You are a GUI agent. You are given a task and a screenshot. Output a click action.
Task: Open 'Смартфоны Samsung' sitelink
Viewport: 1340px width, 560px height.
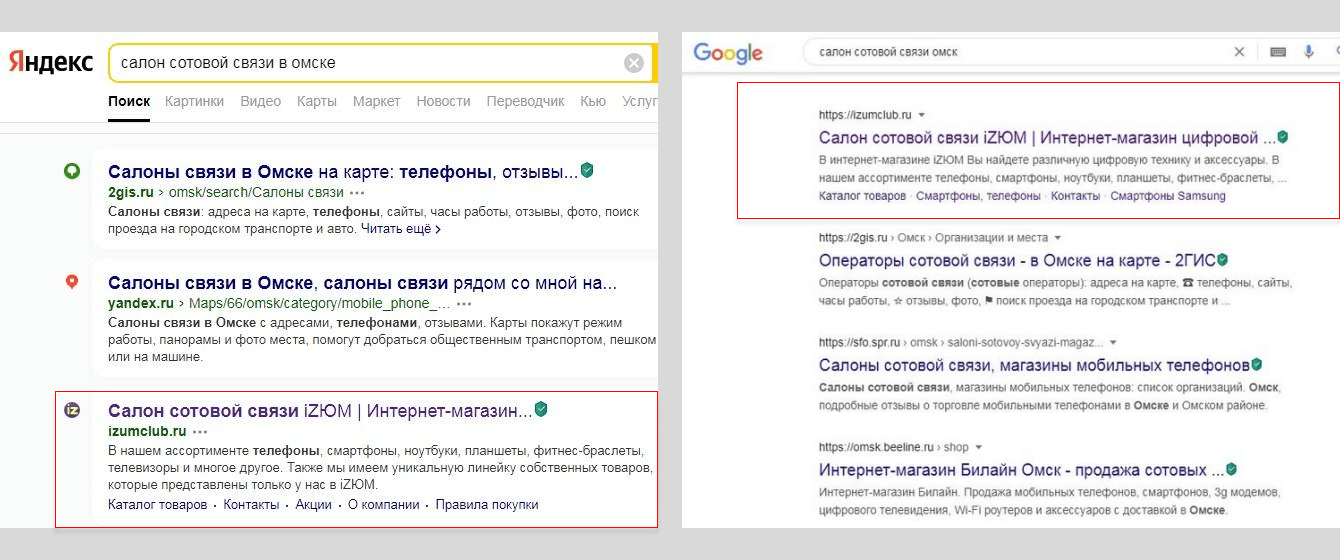1168,196
